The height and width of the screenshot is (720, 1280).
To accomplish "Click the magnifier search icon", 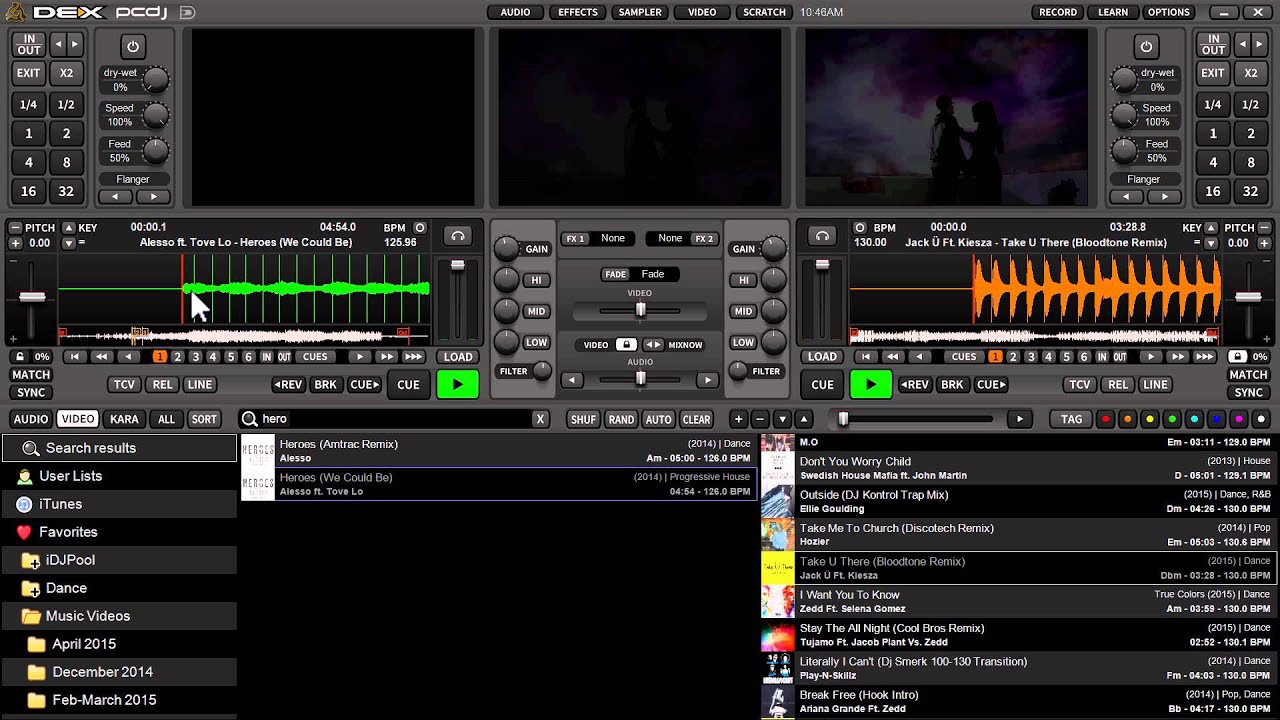I will click(x=249, y=419).
